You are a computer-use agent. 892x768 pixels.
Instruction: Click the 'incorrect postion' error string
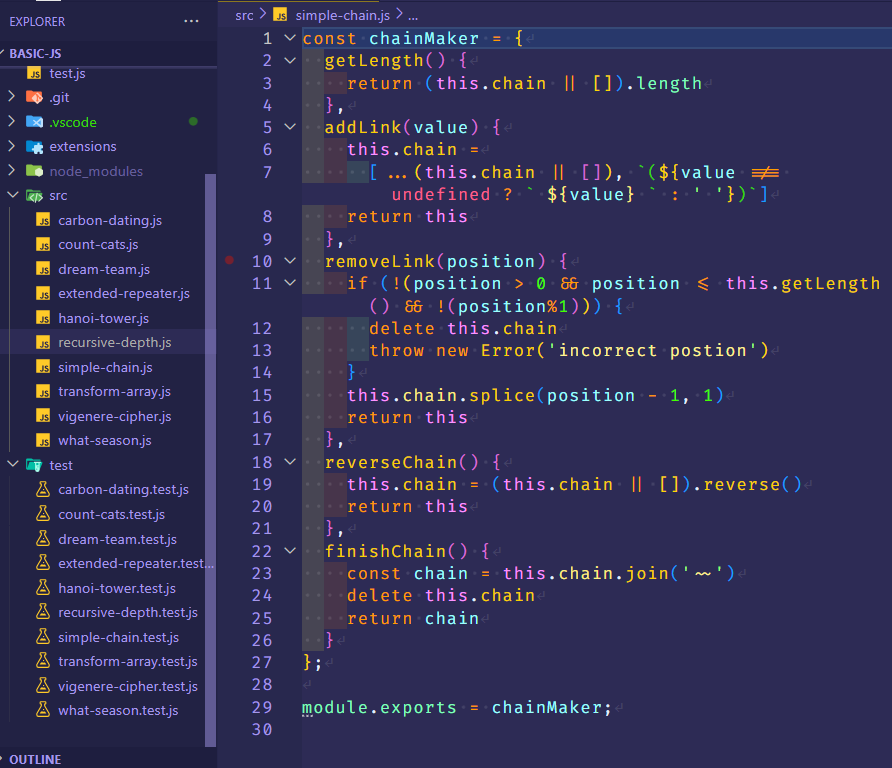click(653, 350)
